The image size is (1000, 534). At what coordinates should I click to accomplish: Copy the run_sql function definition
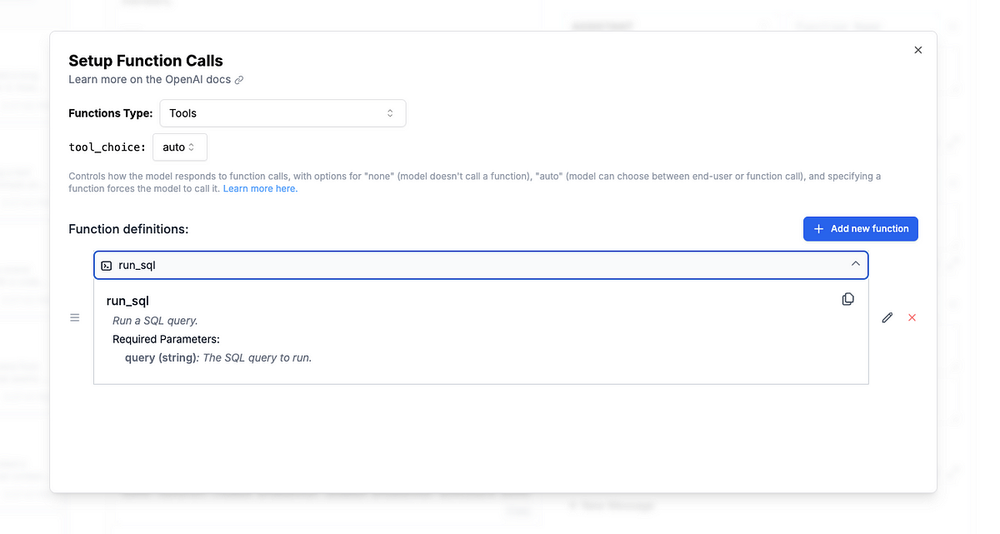[848, 299]
